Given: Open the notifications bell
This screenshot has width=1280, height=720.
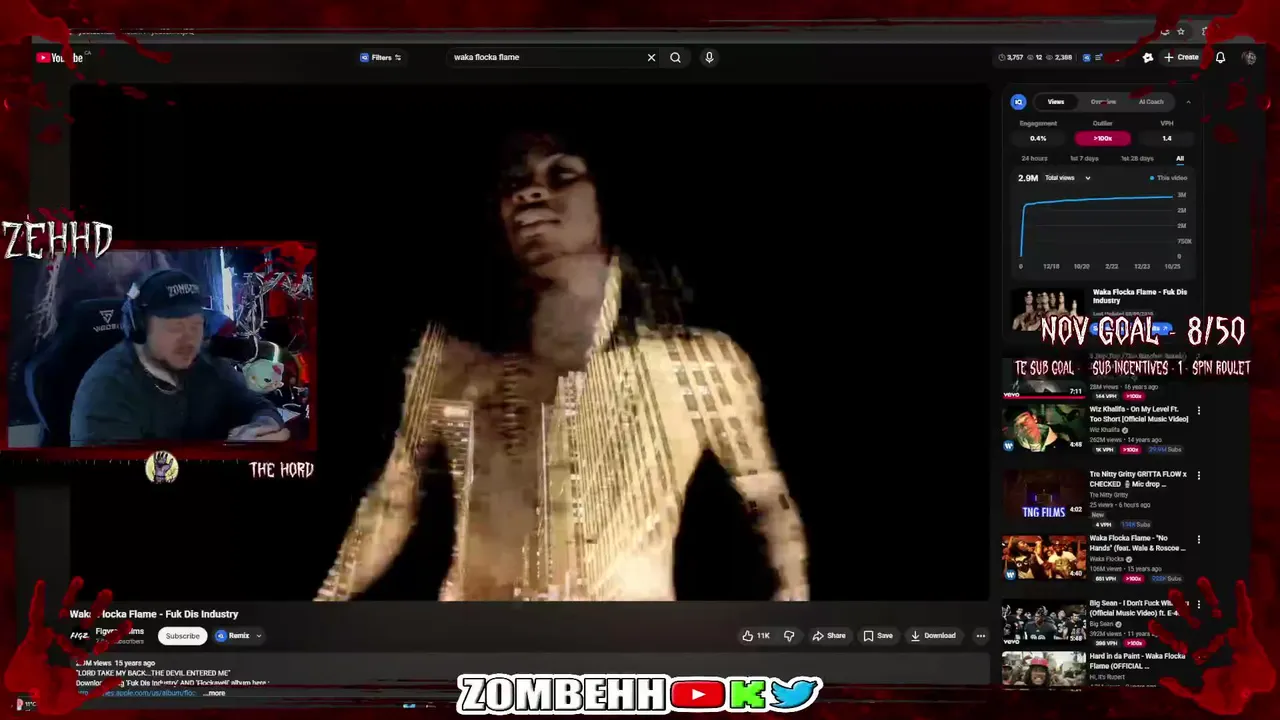Looking at the screenshot, I should tap(1220, 57).
